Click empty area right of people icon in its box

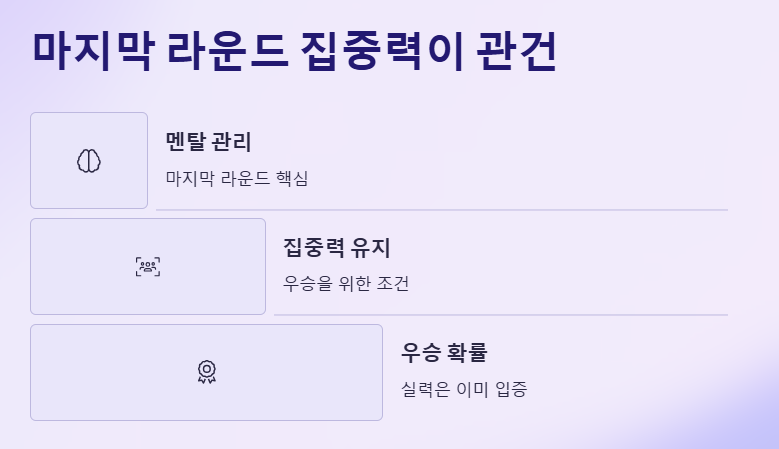coord(214,267)
